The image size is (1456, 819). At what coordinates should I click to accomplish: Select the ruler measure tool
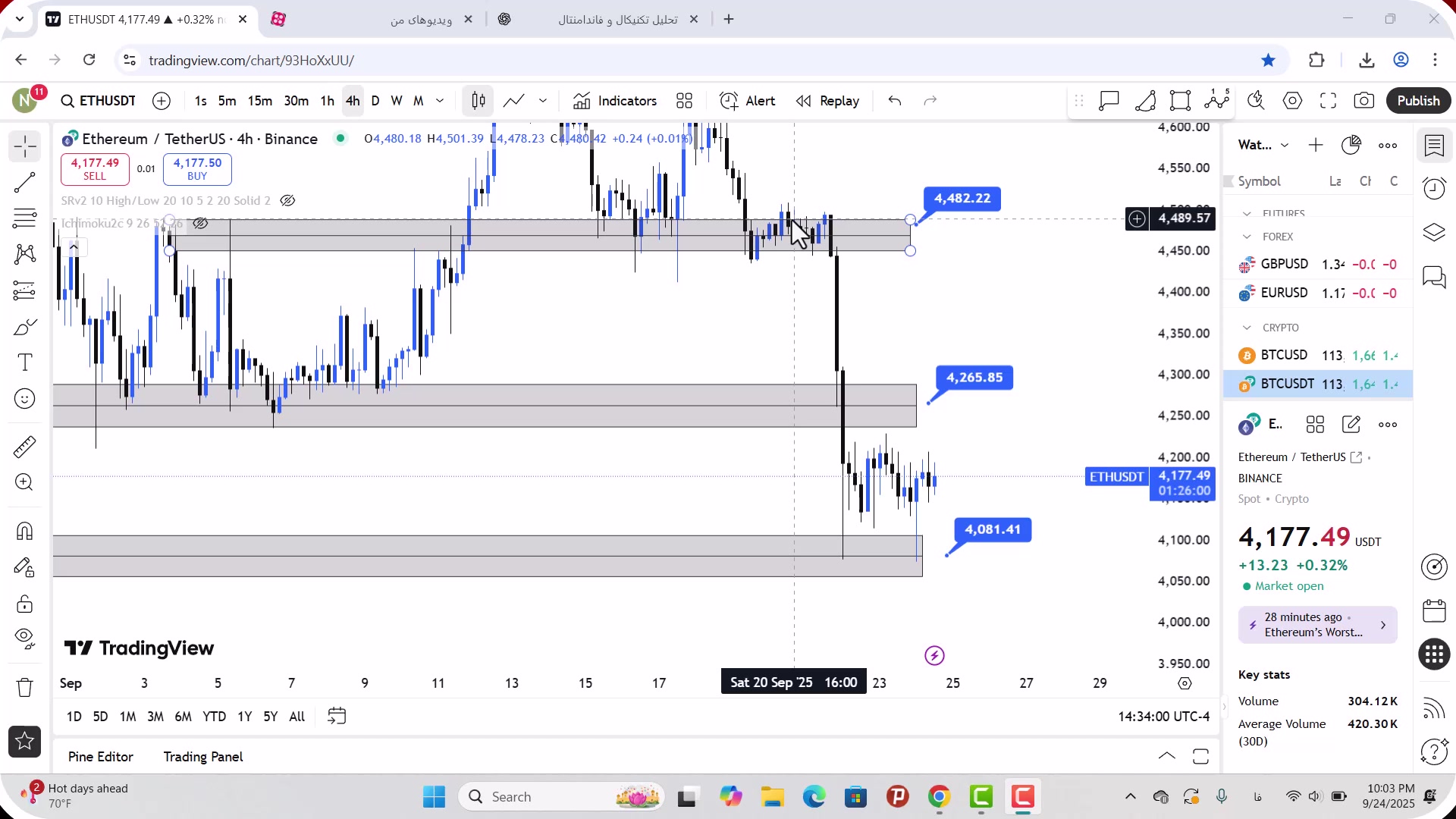click(24, 447)
